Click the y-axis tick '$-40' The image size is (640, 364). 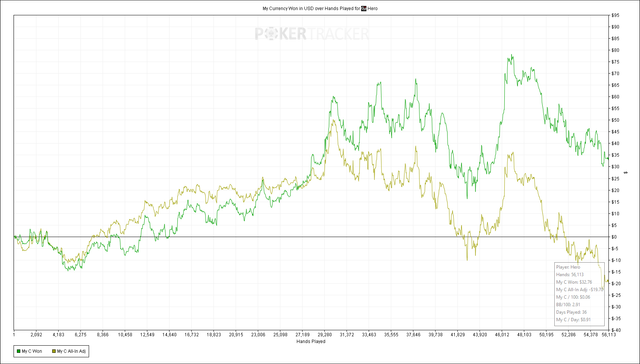click(616, 330)
